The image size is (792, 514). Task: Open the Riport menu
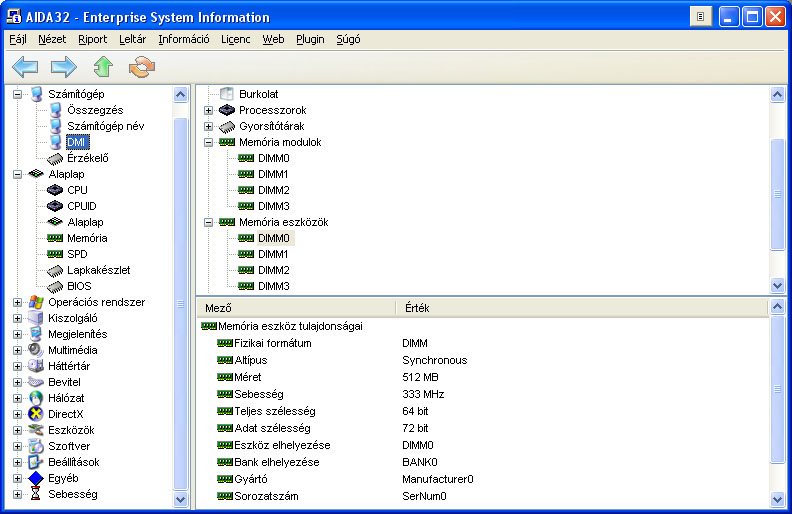click(92, 40)
